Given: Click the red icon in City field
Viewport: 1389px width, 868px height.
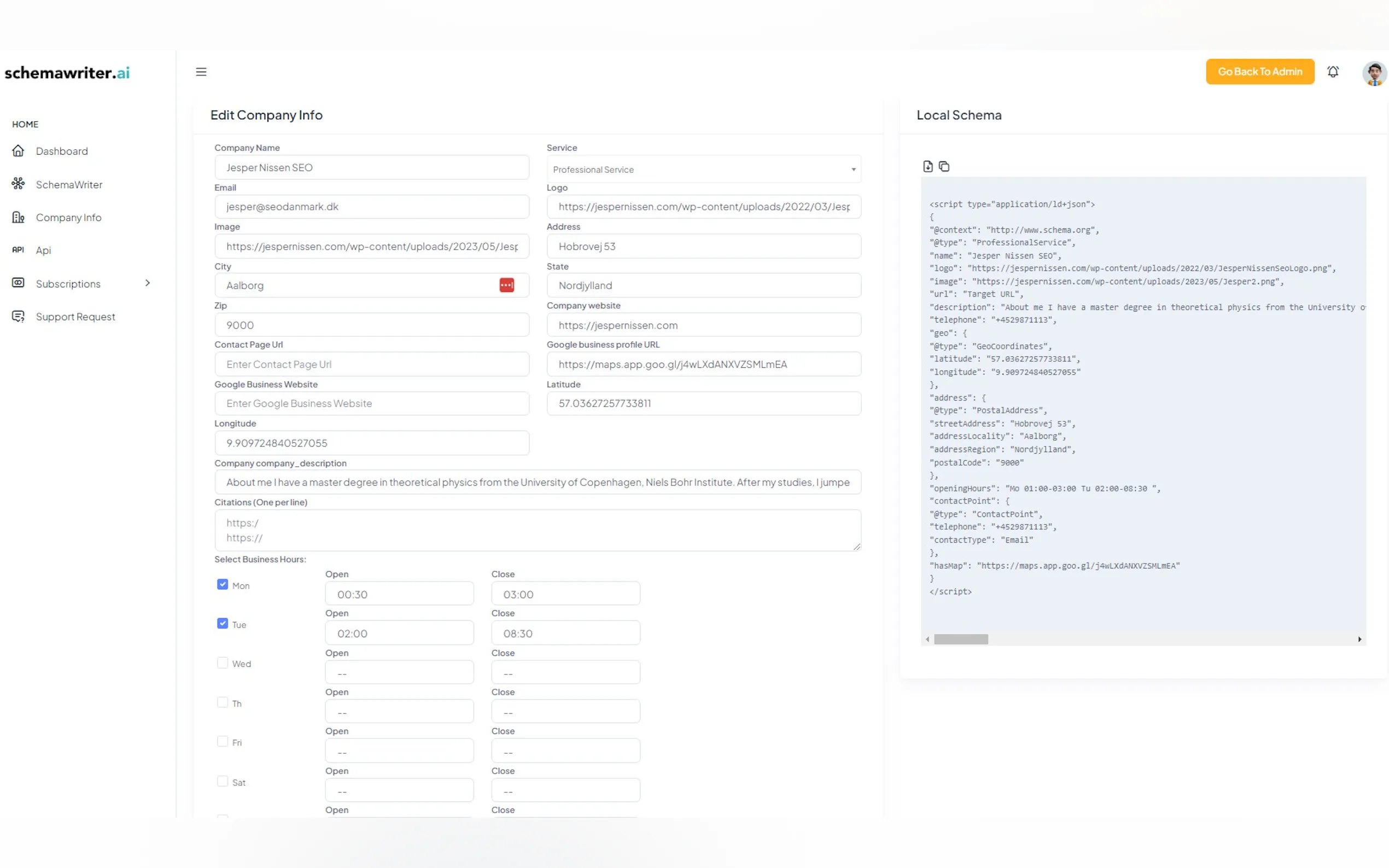Looking at the screenshot, I should click(x=506, y=285).
